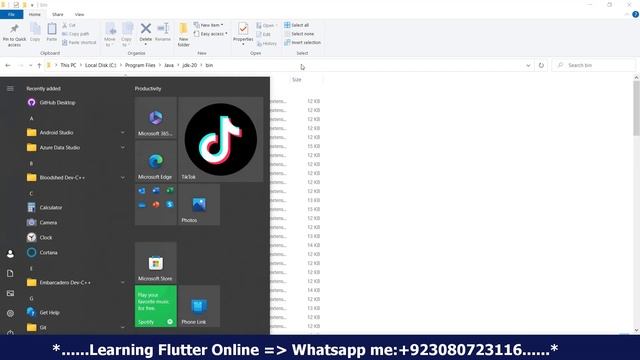Open the Microsoft Store tile

click(x=156, y=262)
